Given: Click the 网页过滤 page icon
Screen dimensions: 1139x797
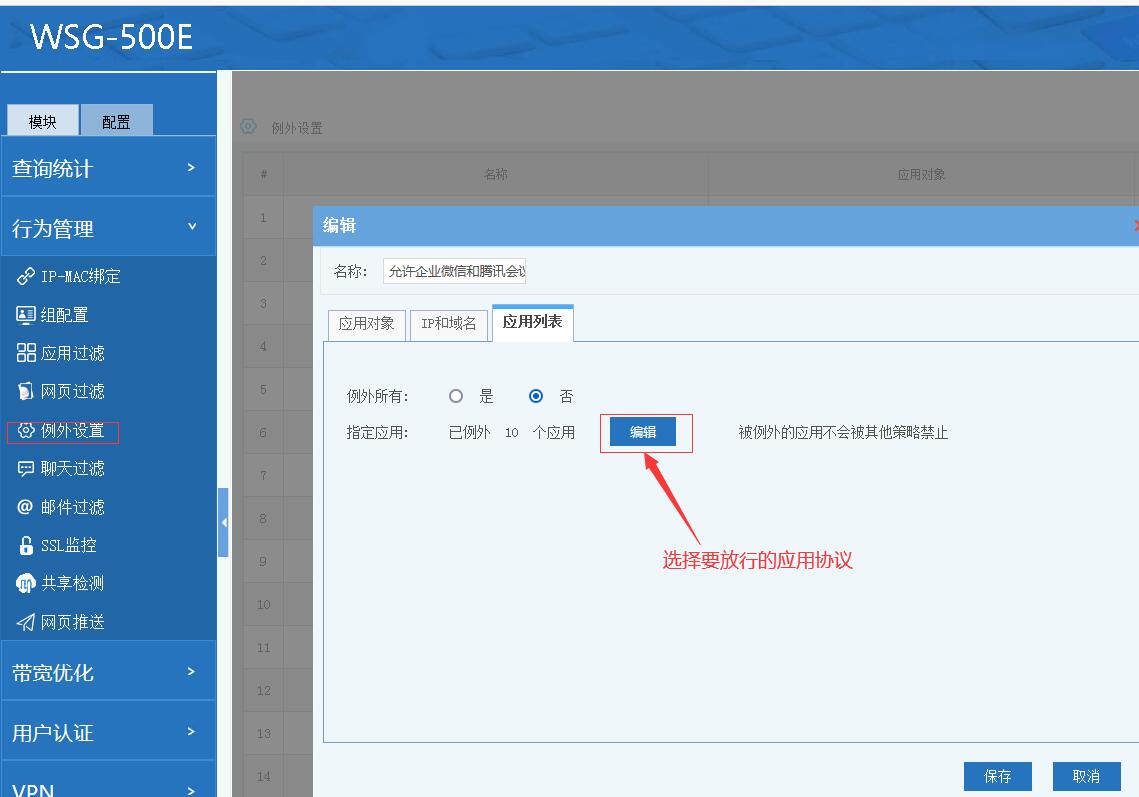Looking at the screenshot, I should 26,391.
